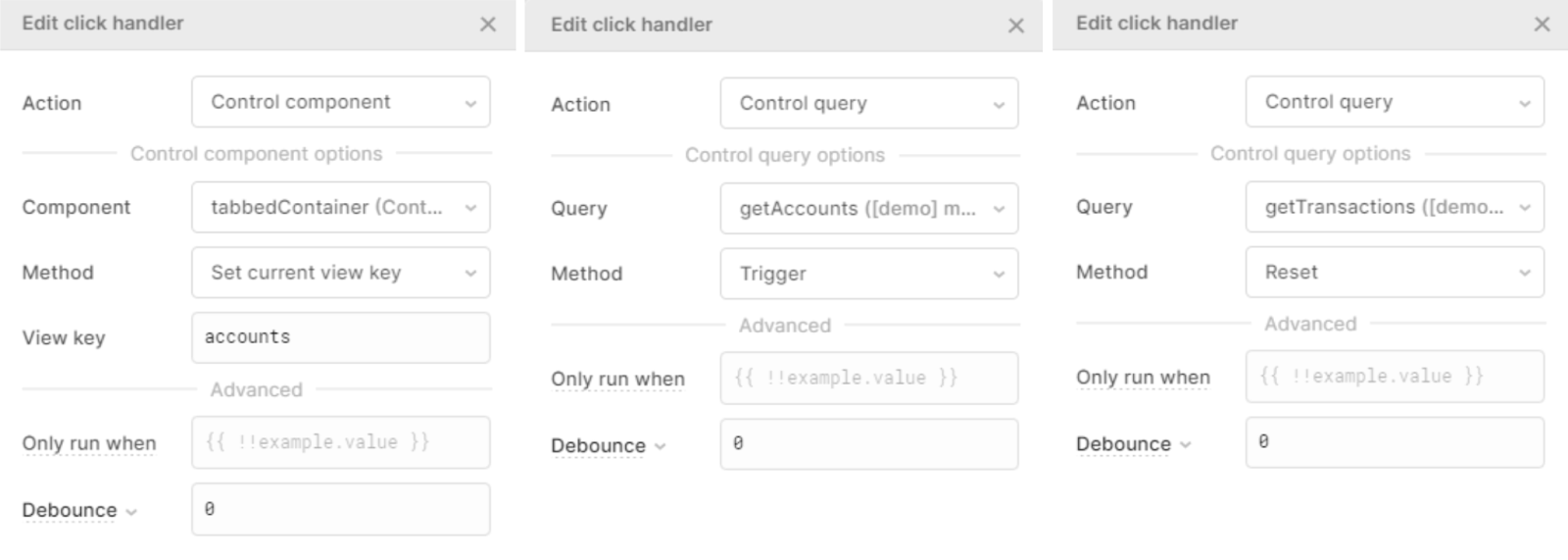
Task: Expand the Debounce chevron in middle panel
Action: coord(660,446)
